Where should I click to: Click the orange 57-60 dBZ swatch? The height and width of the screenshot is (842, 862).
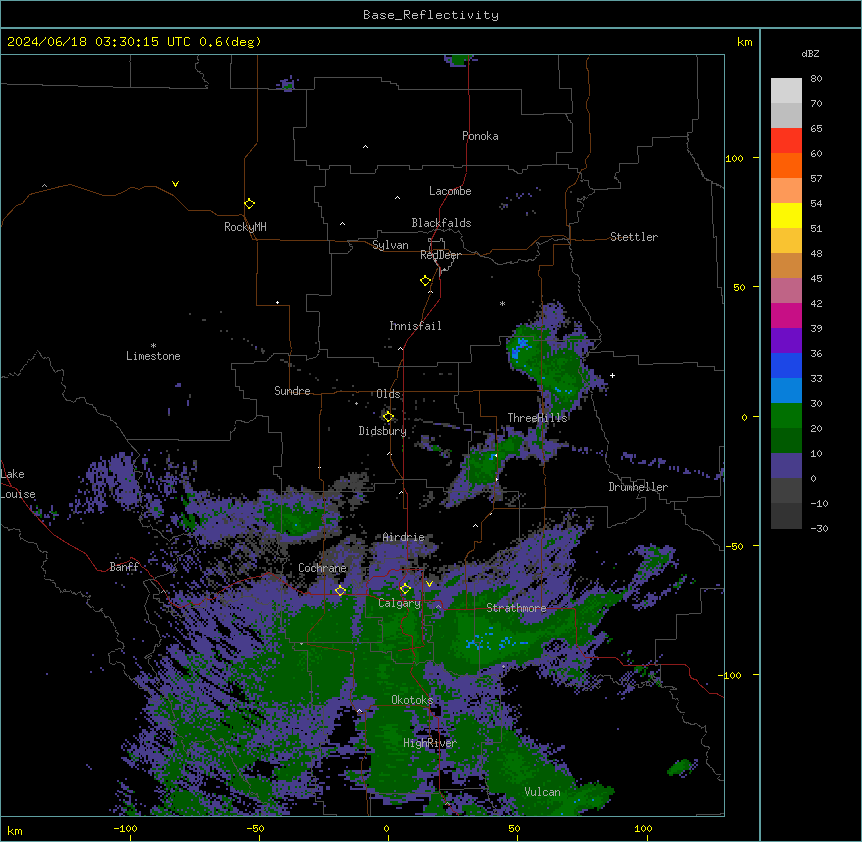click(786, 165)
